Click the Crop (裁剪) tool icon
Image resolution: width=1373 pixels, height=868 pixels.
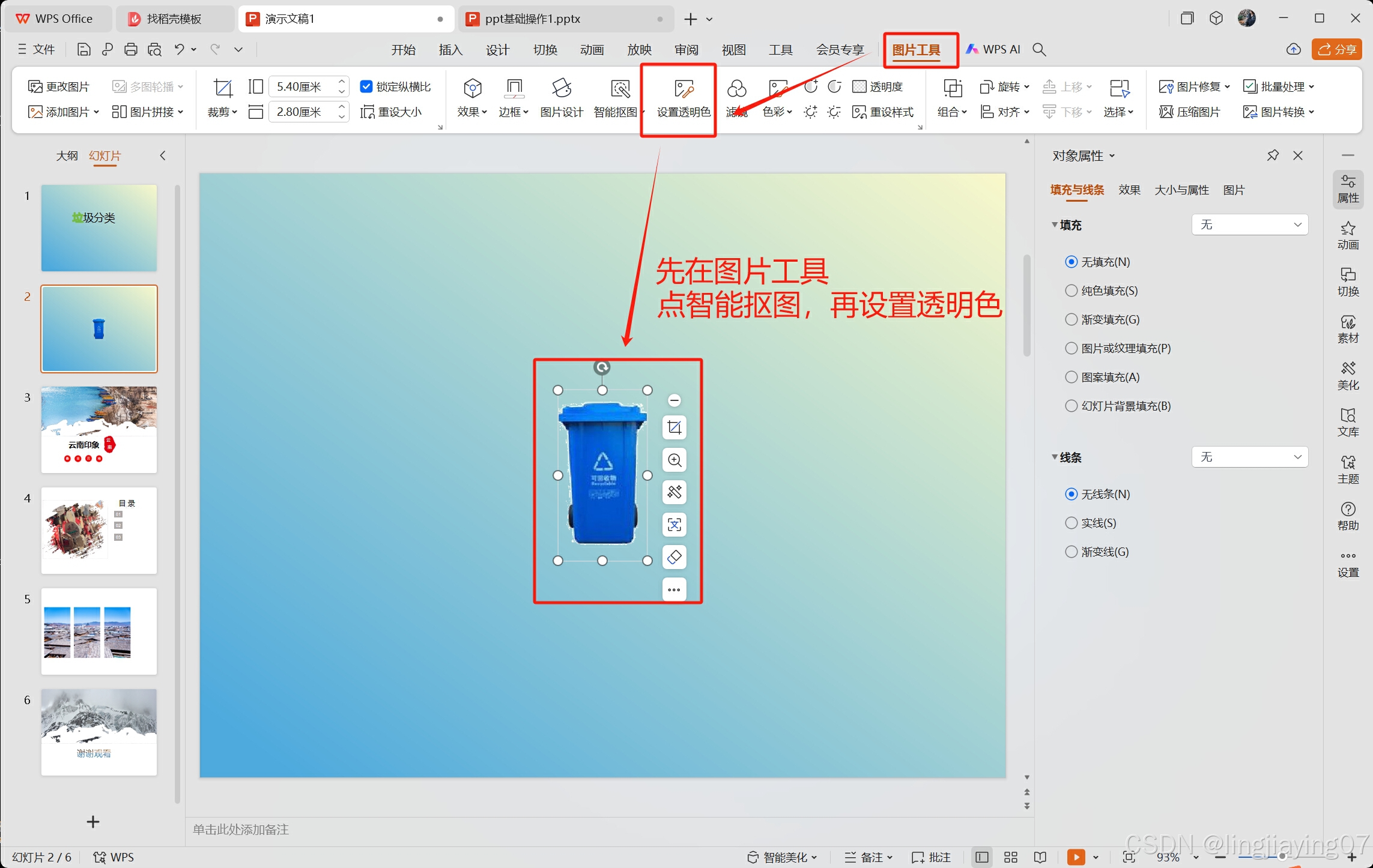pyautogui.click(x=222, y=89)
